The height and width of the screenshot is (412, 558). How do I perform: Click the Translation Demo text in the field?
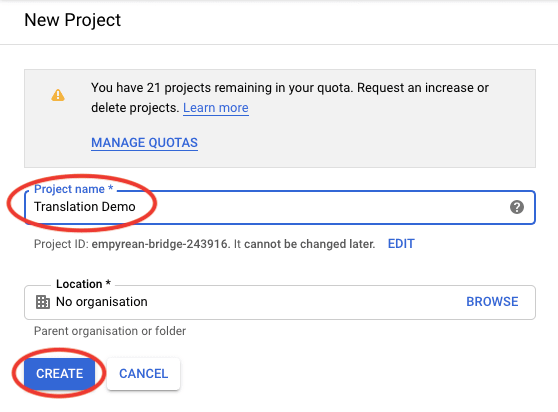coord(85,207)
